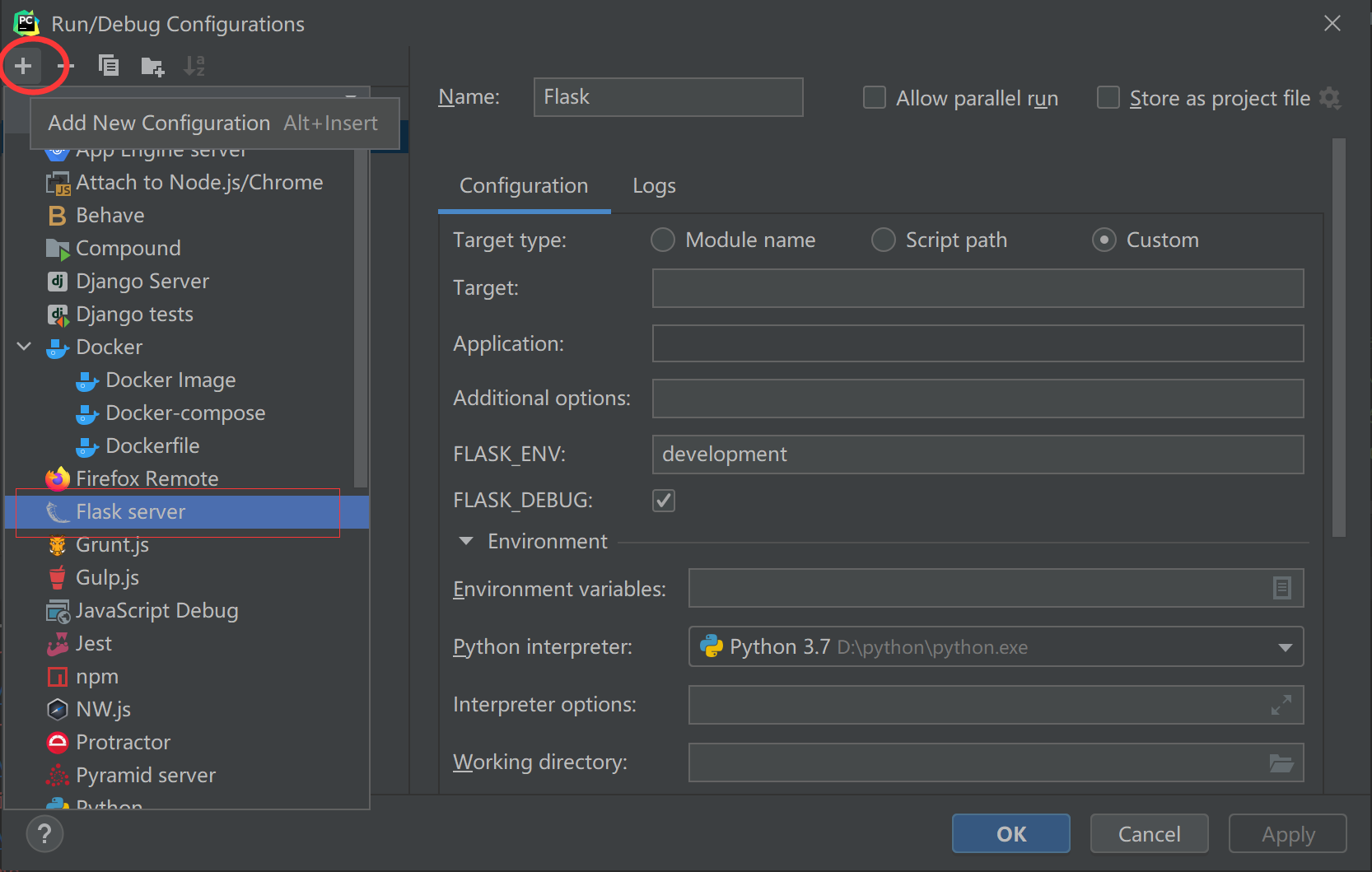
Task: Select the Script path radio button
Action: (883, 240)
